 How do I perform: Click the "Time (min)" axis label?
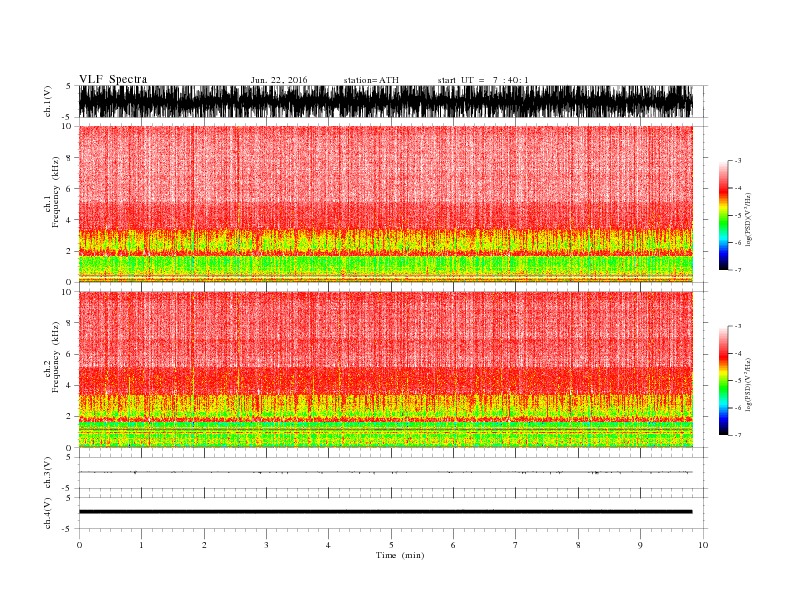tap(400, 555)
